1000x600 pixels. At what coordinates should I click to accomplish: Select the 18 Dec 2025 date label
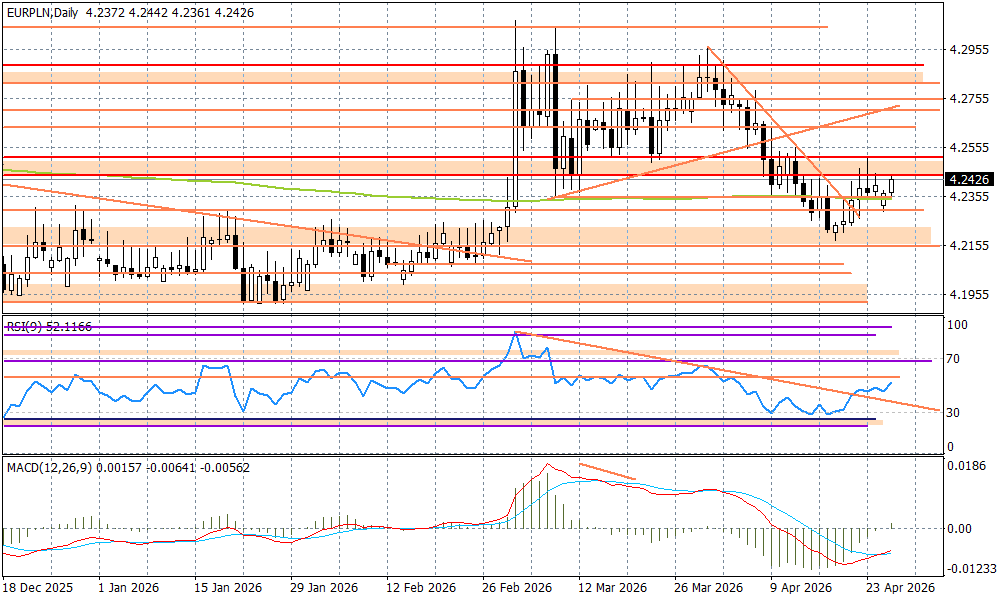click(x=40, y=589)
